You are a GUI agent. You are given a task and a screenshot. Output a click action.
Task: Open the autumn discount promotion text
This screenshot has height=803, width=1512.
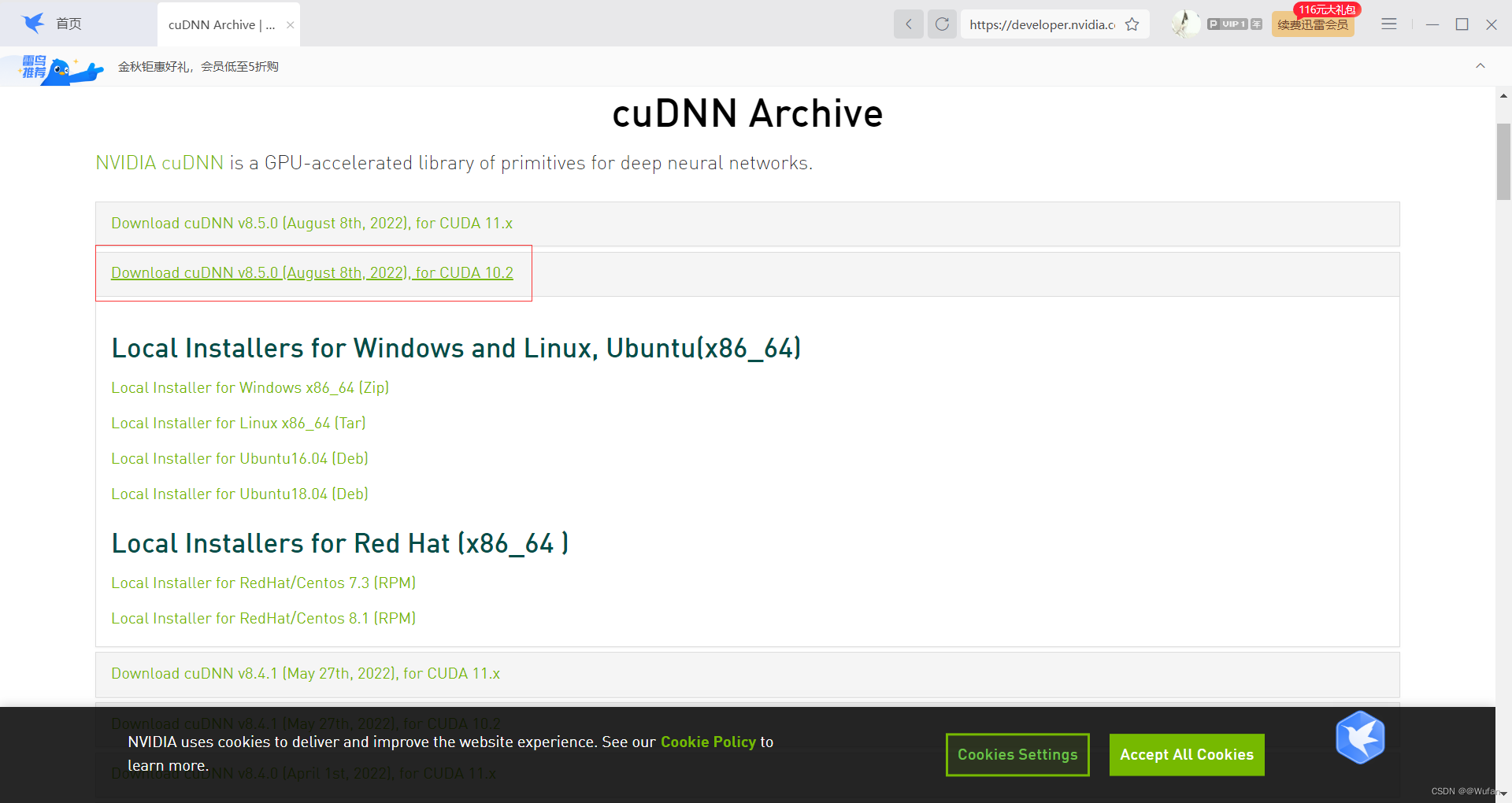[x=198, y=67]
